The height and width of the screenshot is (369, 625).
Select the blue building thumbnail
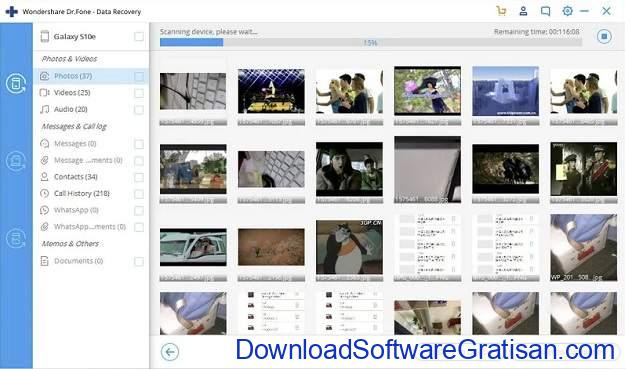pos(505,91)
